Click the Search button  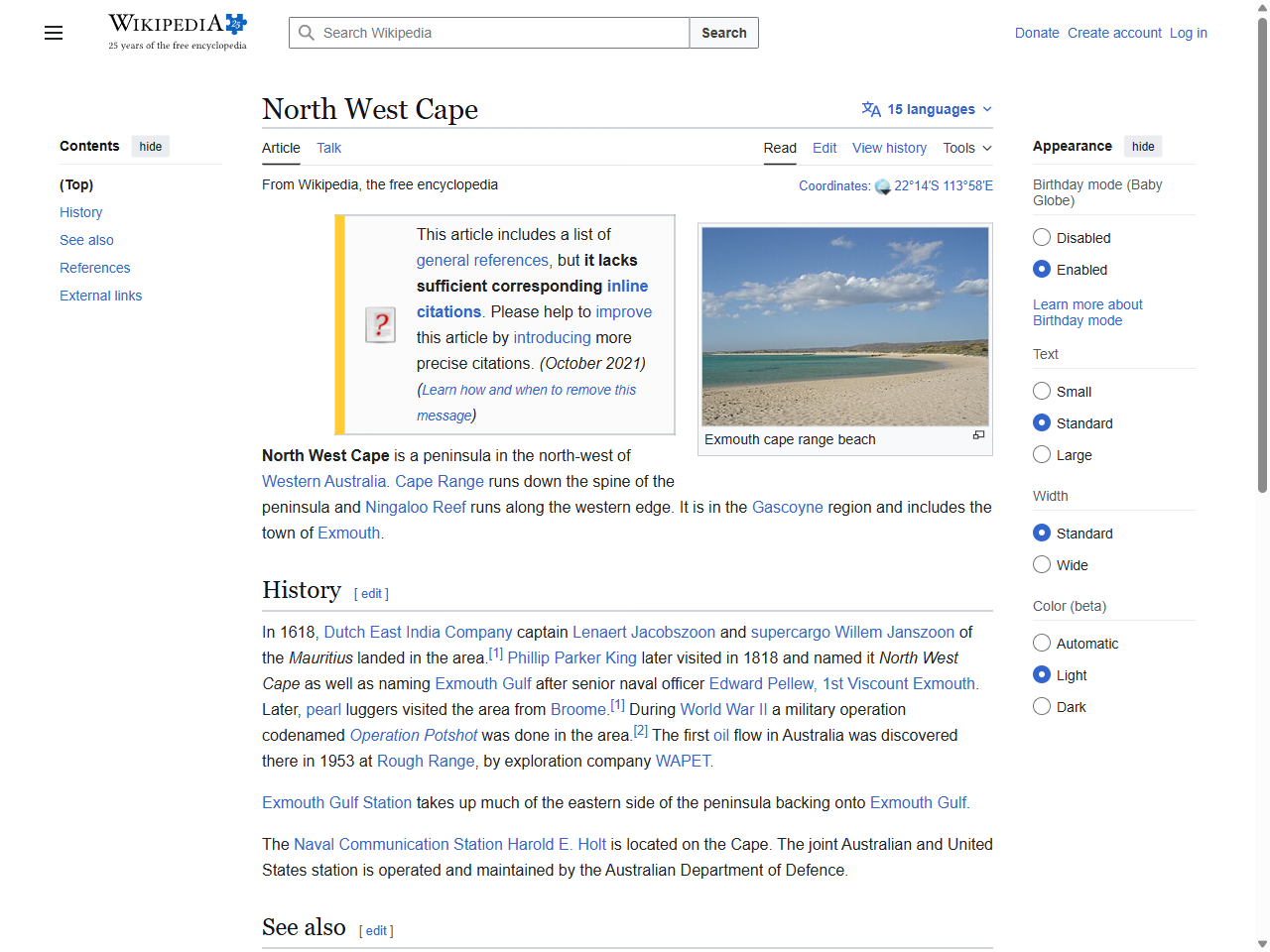point(724,33)
